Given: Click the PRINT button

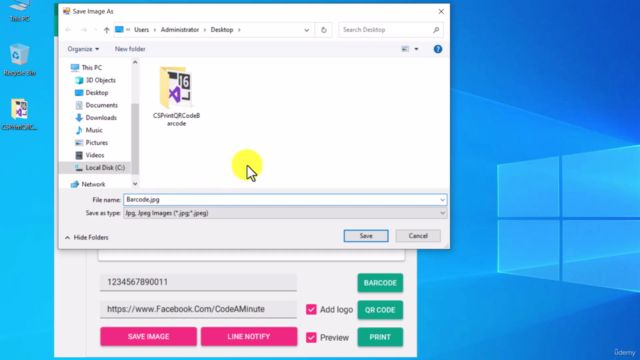Looking at the screenshot, I should pos(380,337).
